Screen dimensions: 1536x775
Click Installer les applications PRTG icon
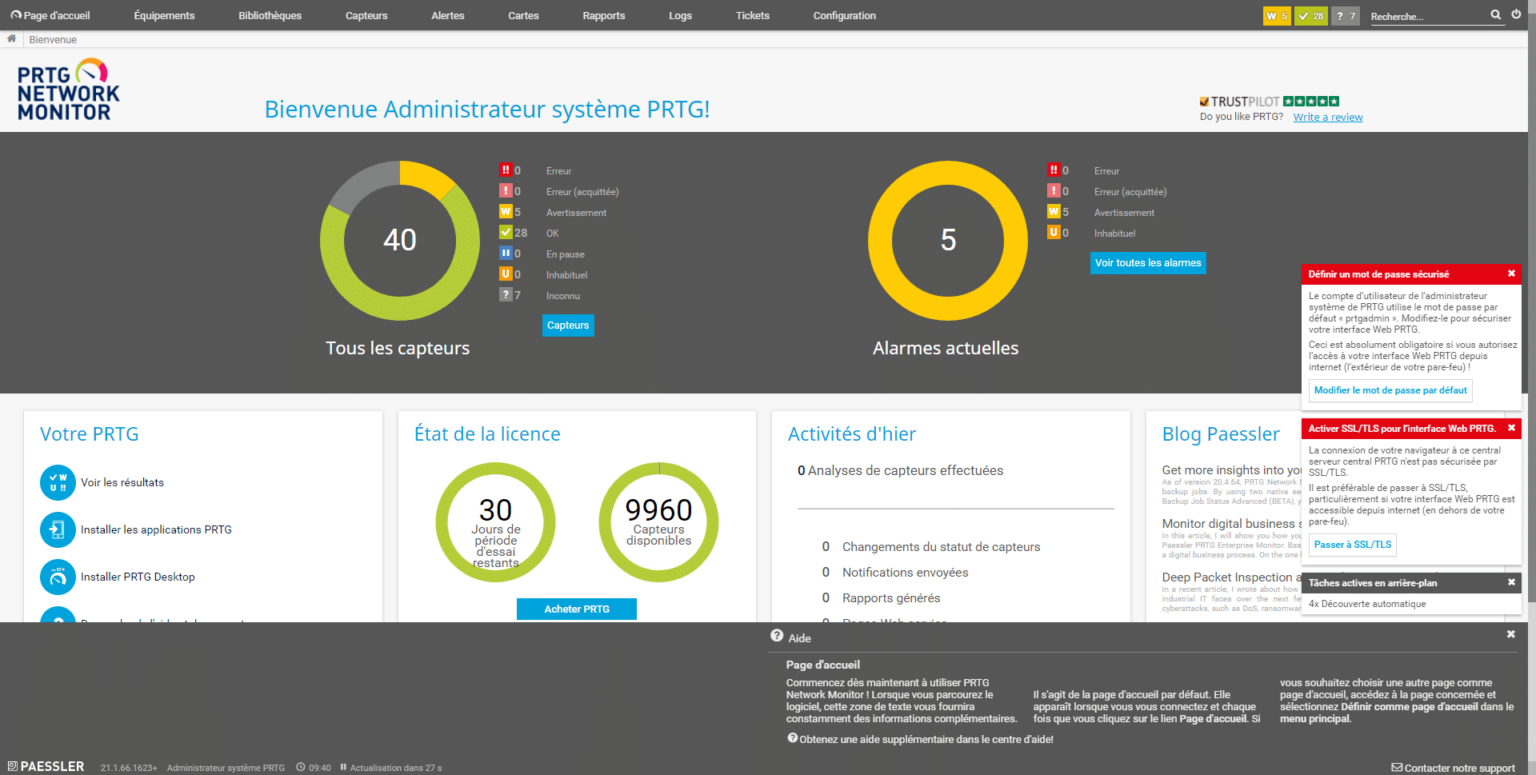(58, 529)
